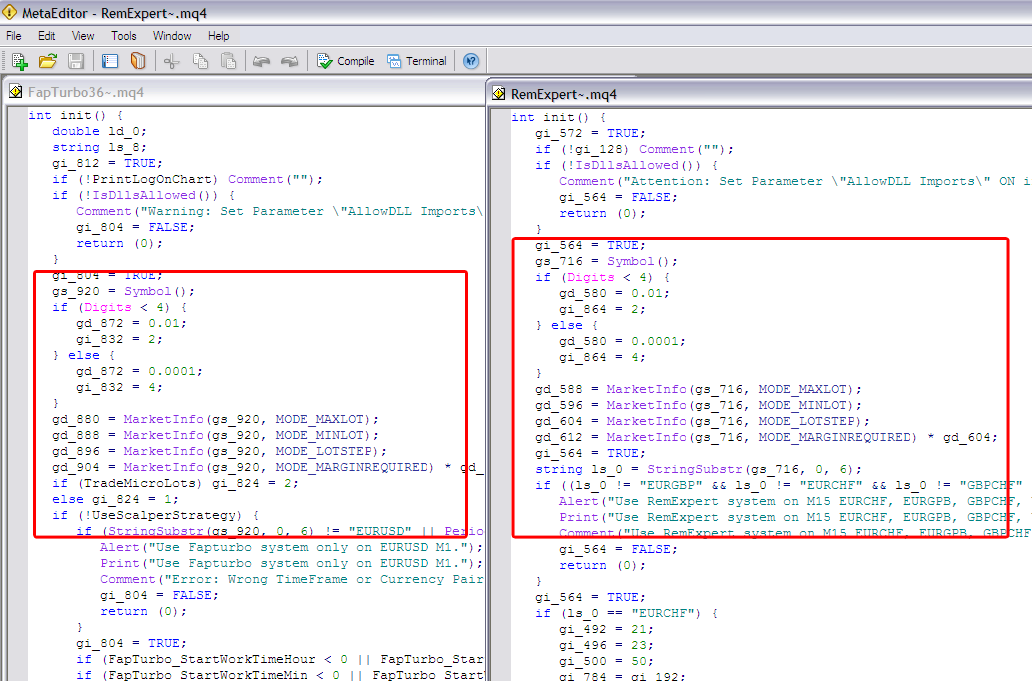The width and height of the screenshot is (1032, 681).
Task: Click the Copy icon in toolbar
Action: pyautogui.click(x=200, y=61)
